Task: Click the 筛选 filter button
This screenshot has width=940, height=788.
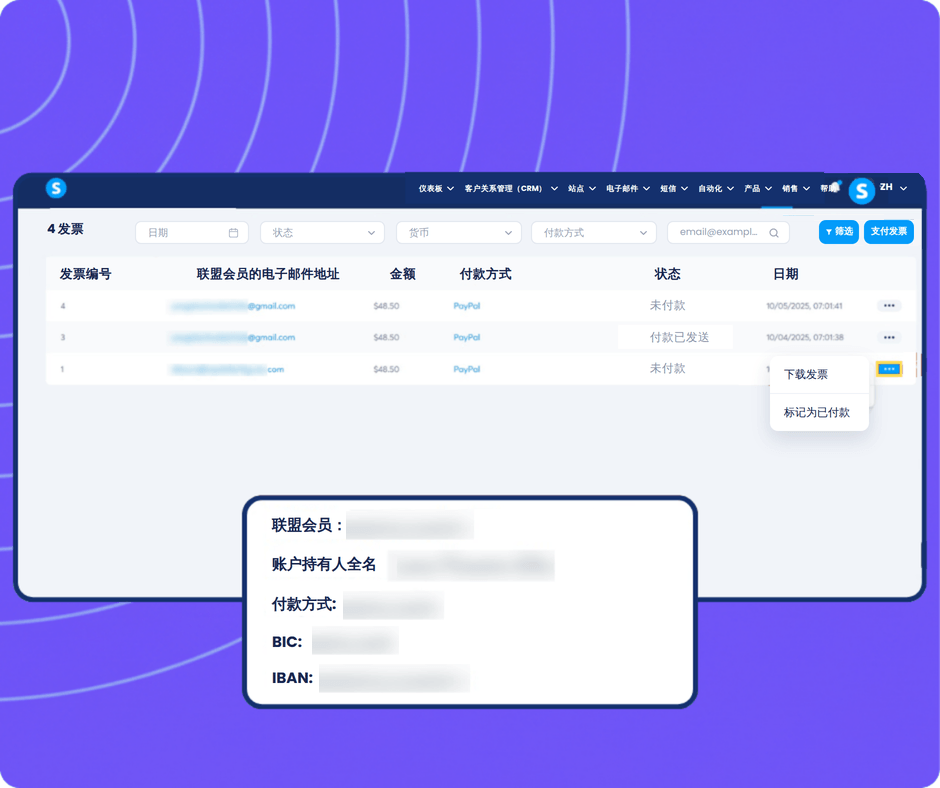Action: coord(839,231)
